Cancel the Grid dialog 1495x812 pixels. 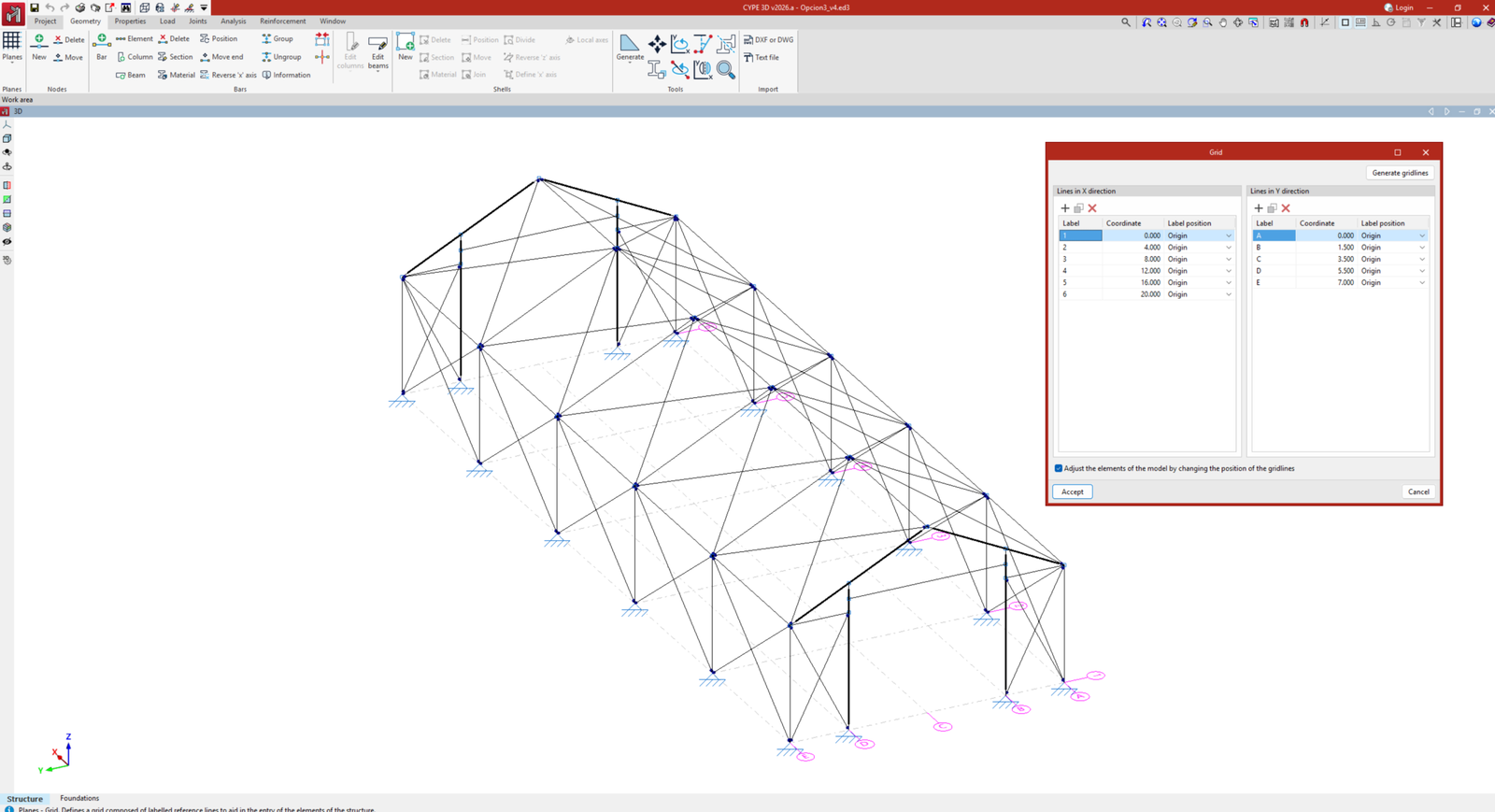pyautogui.click(x=1417, y=491)
